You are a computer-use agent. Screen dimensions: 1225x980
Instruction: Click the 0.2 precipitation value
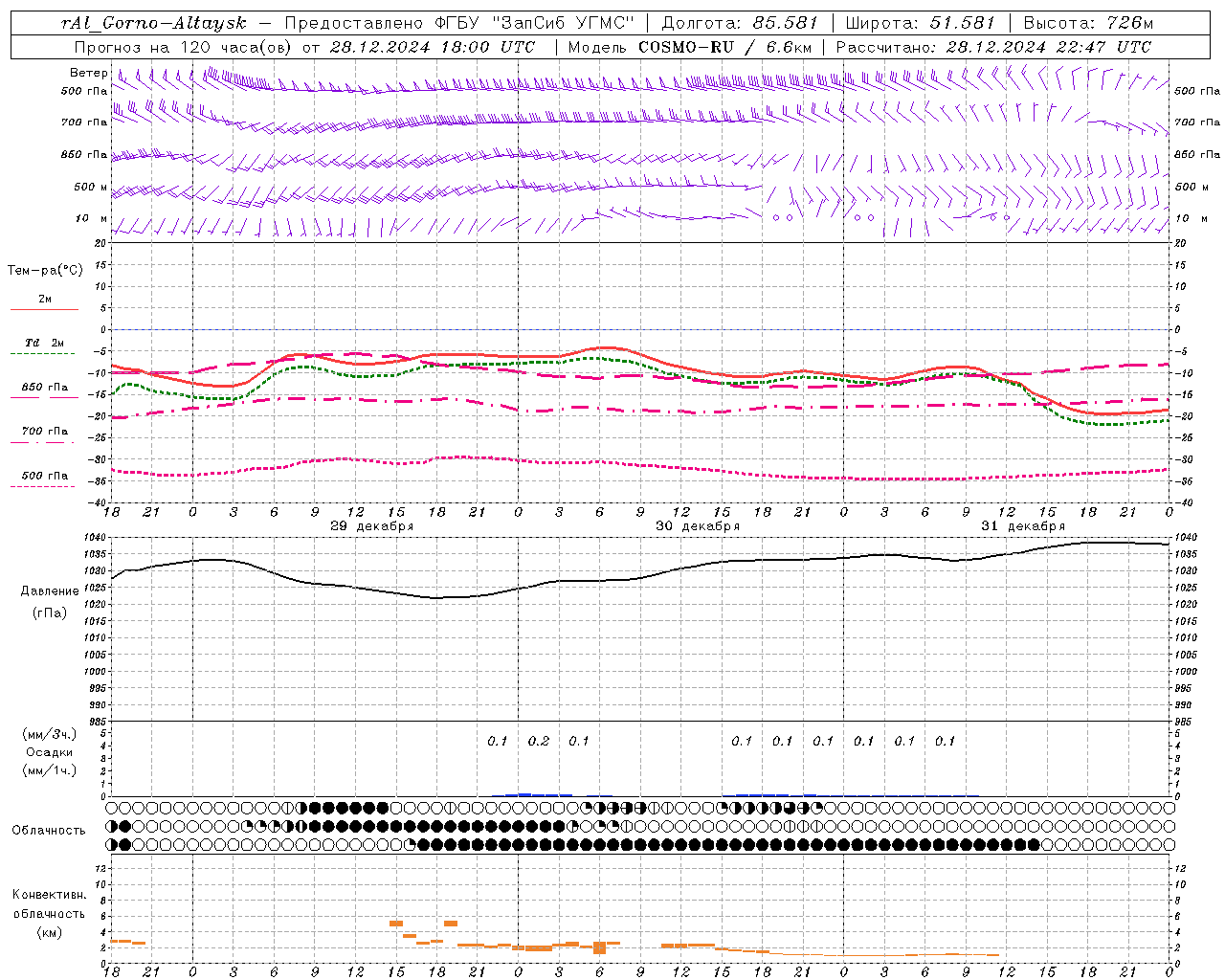pyautogui.click(x=539, y=742)
